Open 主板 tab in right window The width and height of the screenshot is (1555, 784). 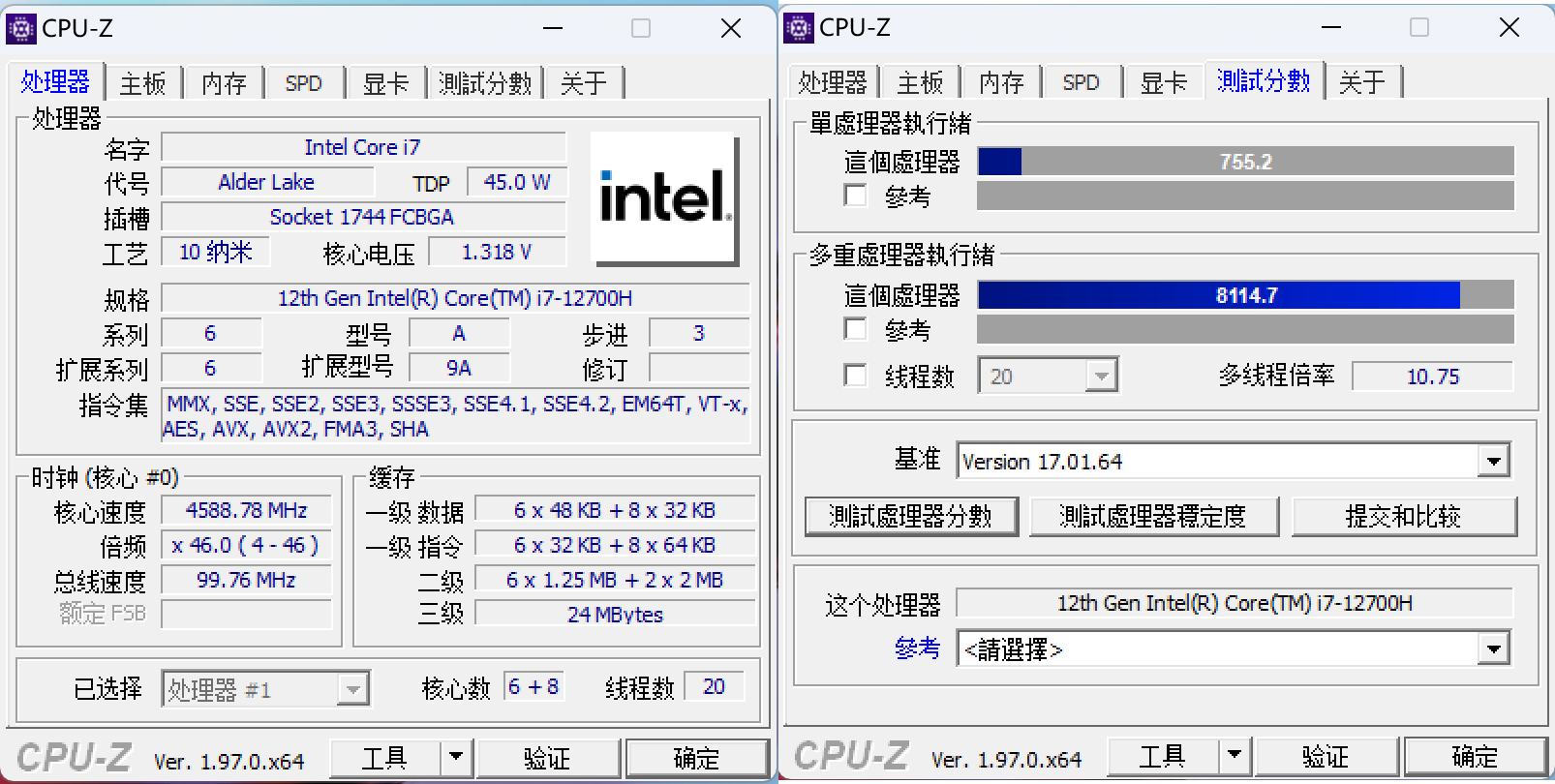[920, 83]
